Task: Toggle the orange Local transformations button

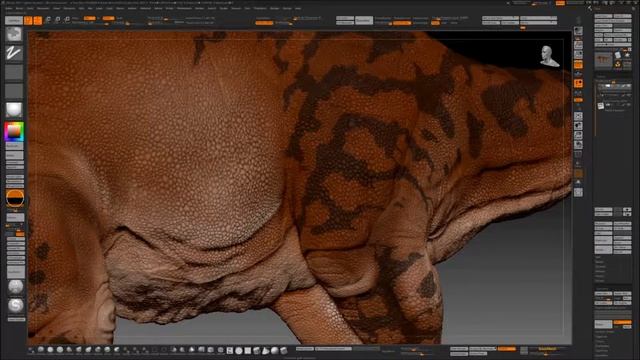Action: pos(578,83)
